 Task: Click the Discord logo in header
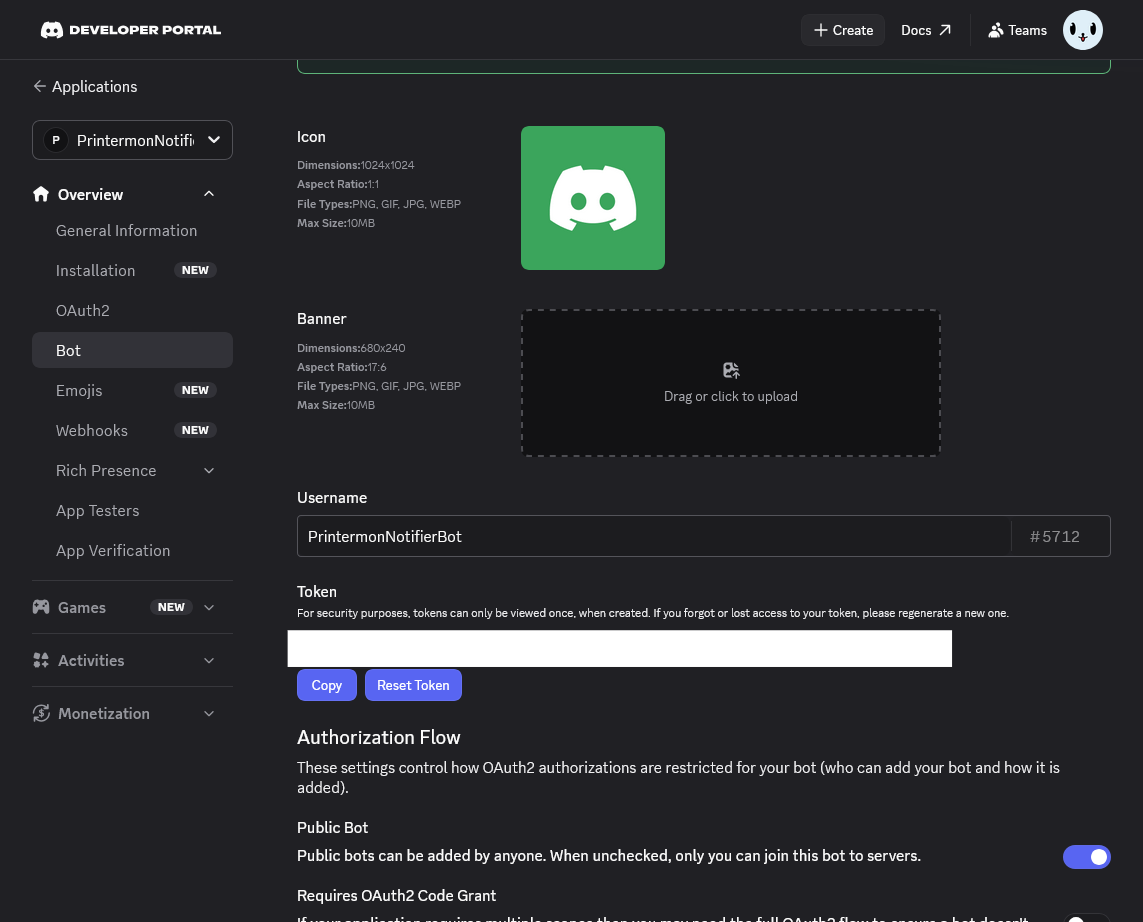tap(52, 30)
